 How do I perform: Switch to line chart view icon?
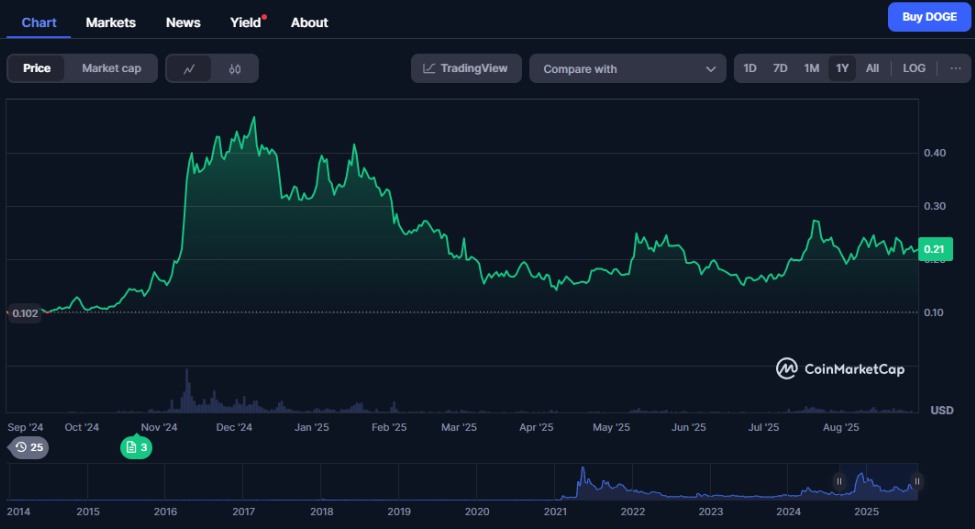point(189,69)
